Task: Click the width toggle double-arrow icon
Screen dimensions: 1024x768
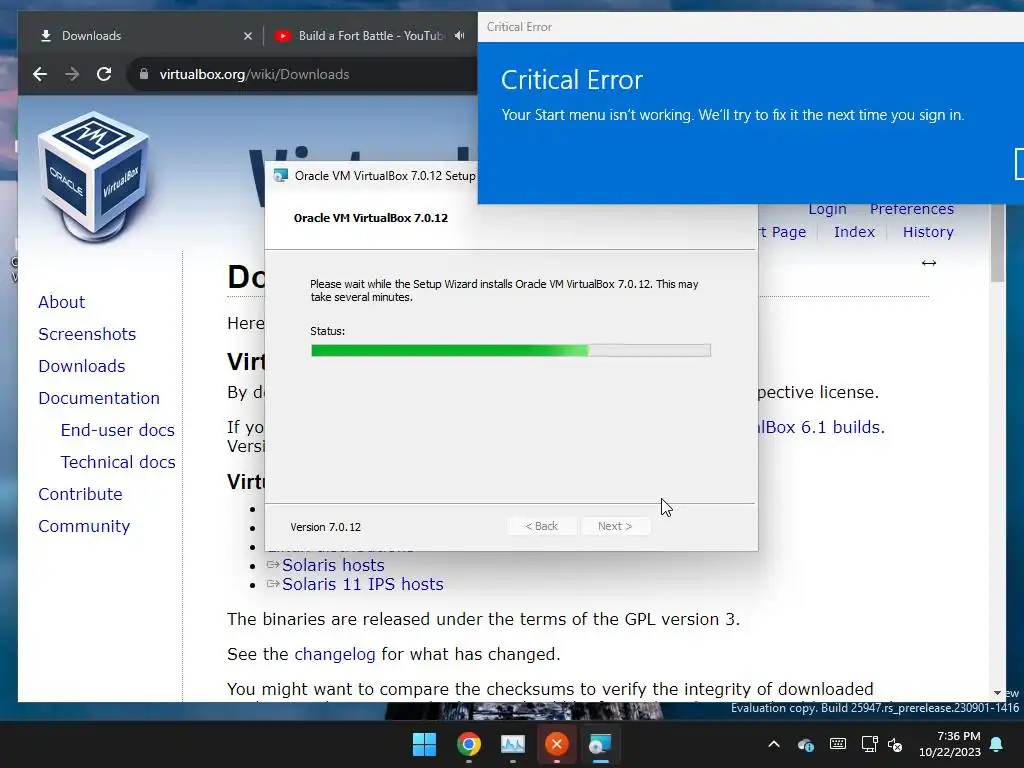Action: (x=929, y=263)
